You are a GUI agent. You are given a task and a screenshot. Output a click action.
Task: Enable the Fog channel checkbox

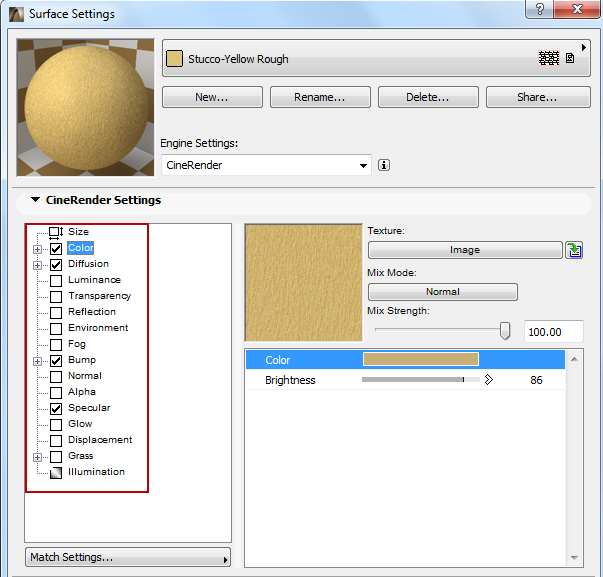(x=56, y=345)
